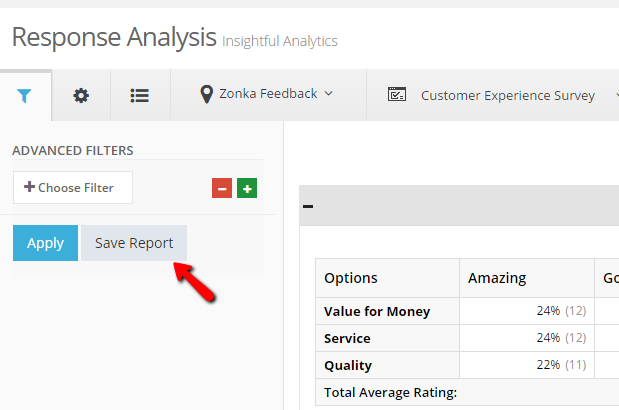Click the Response Analysis heading
Screen dimensions: 619x410
[x=114, y=37]
